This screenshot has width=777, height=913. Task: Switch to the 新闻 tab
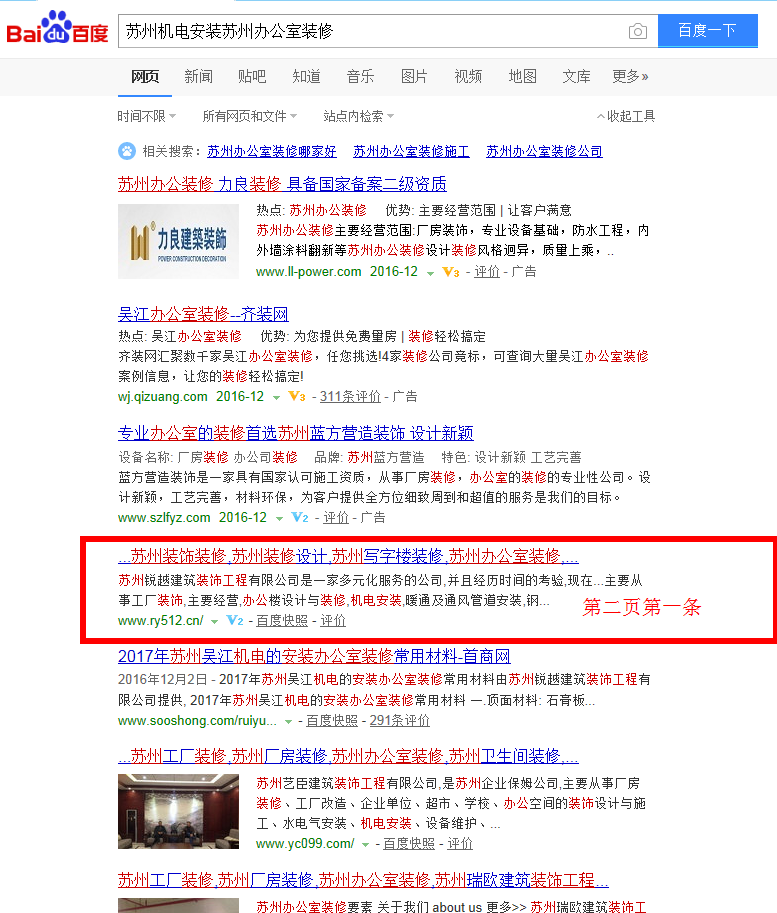coord(199,76)
